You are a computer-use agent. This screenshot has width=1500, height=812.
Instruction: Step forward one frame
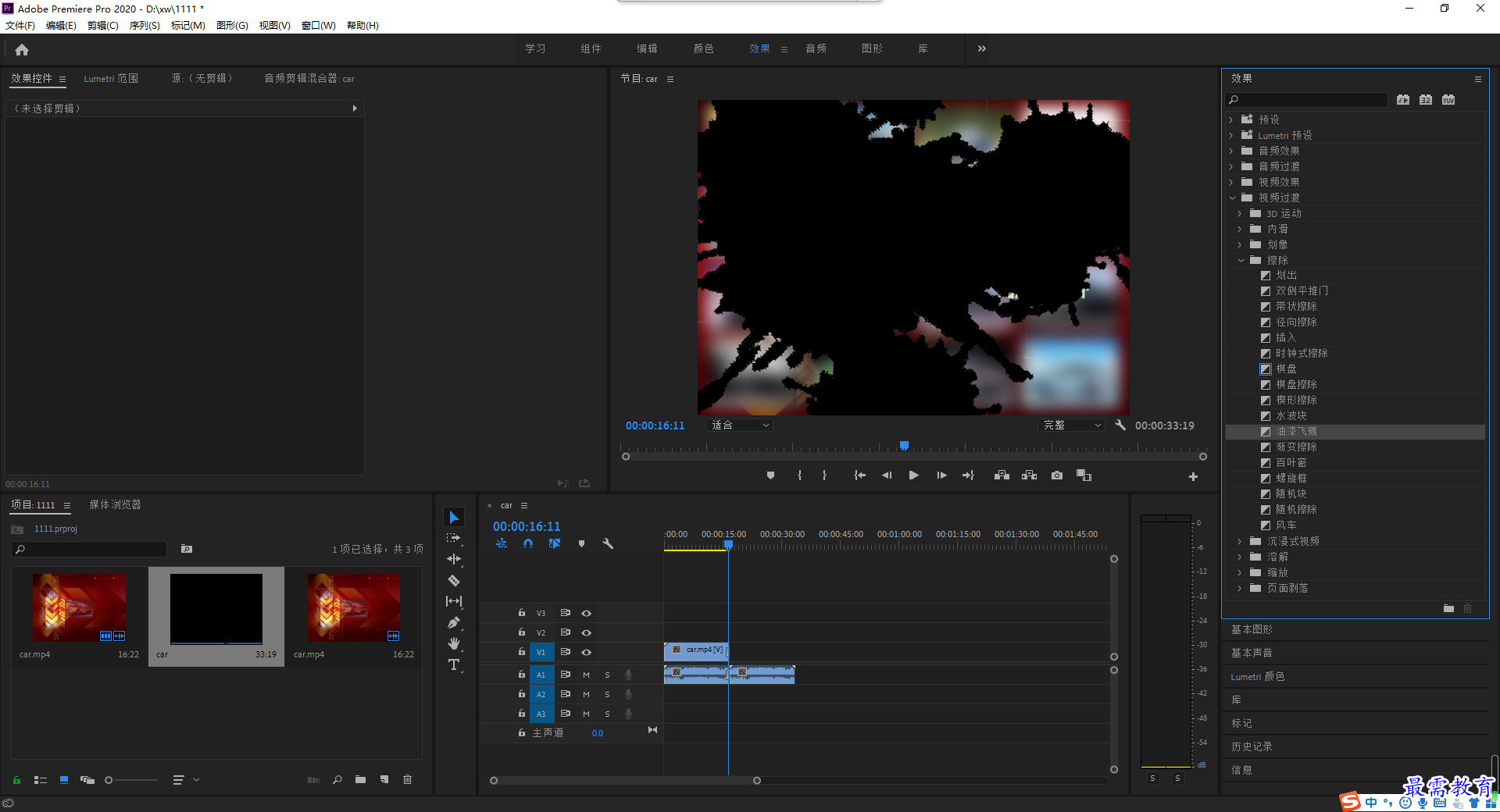(941, 475)
